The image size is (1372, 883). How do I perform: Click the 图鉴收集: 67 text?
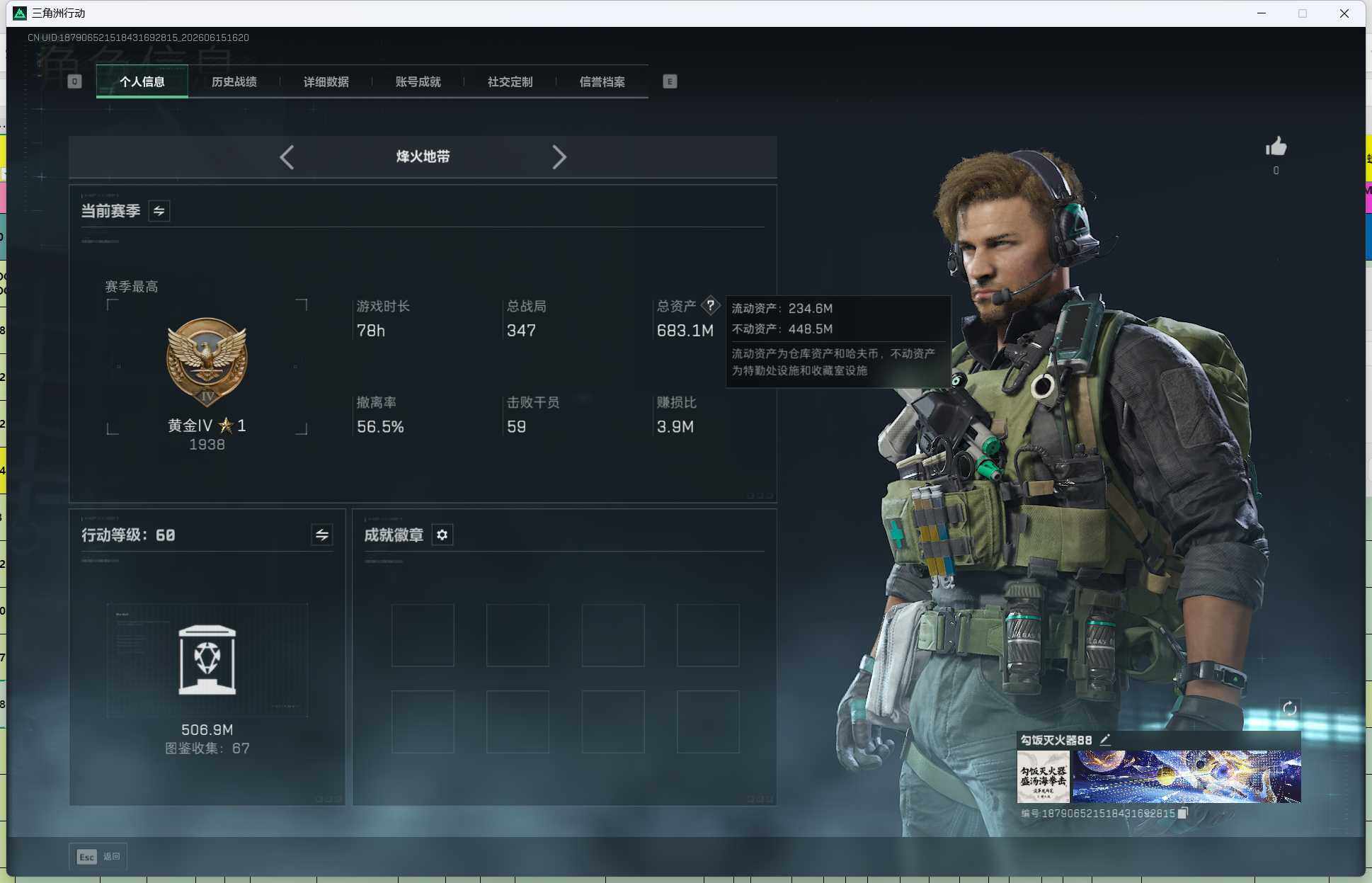click(x=207, y=748)
